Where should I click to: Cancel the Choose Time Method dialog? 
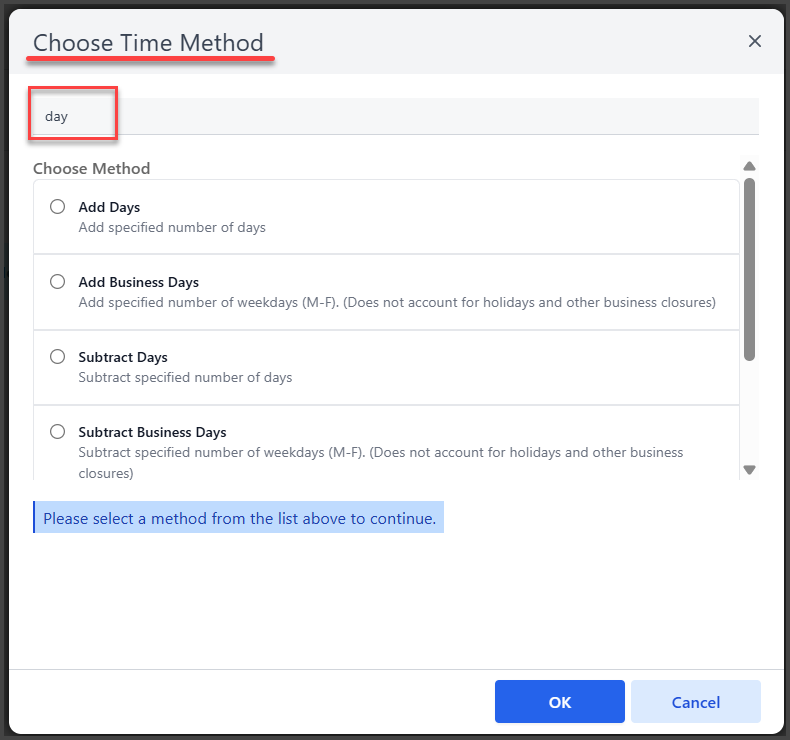[695, 702]
